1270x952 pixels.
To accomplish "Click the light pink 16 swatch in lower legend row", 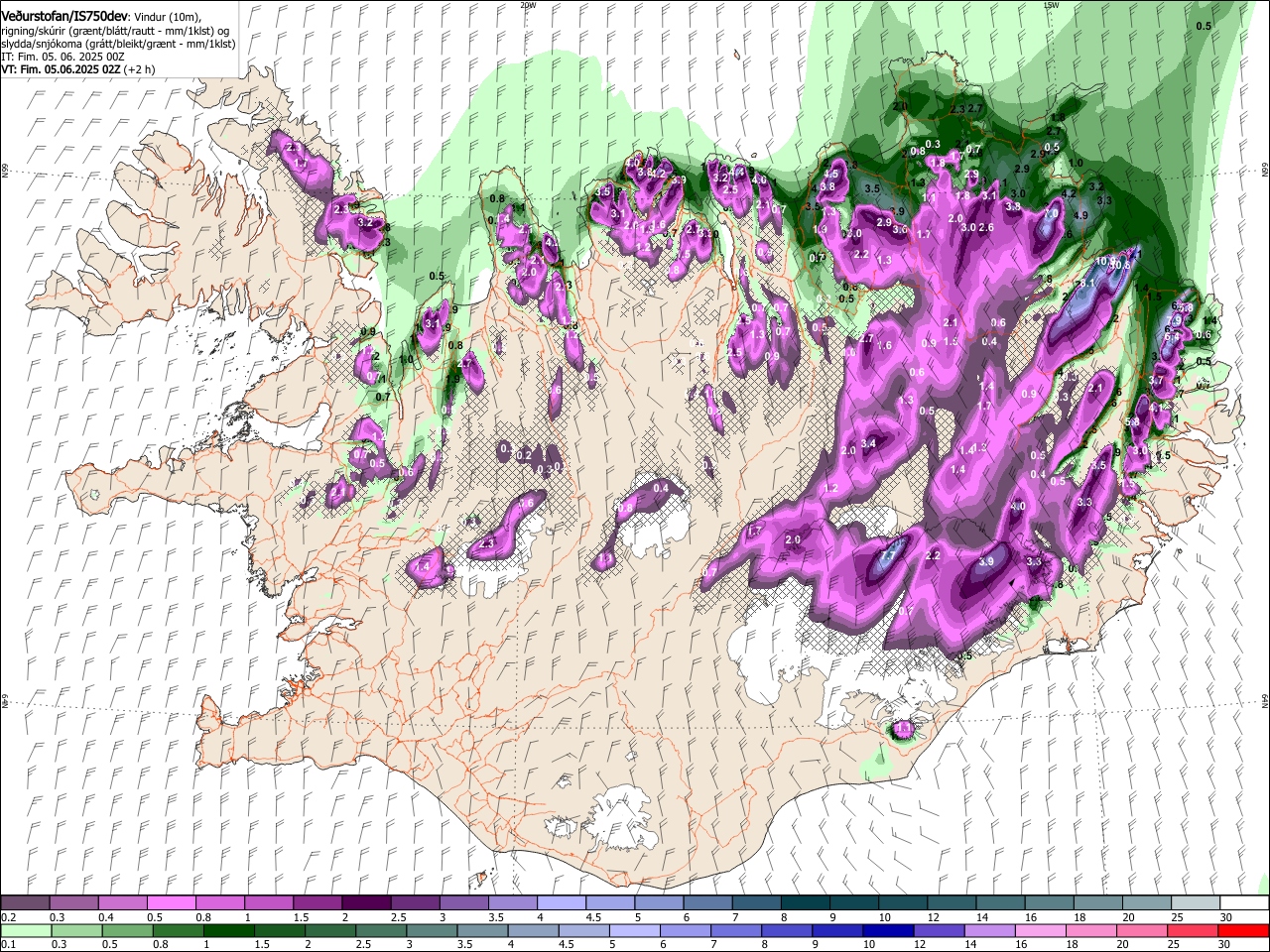I will 1040,931.
